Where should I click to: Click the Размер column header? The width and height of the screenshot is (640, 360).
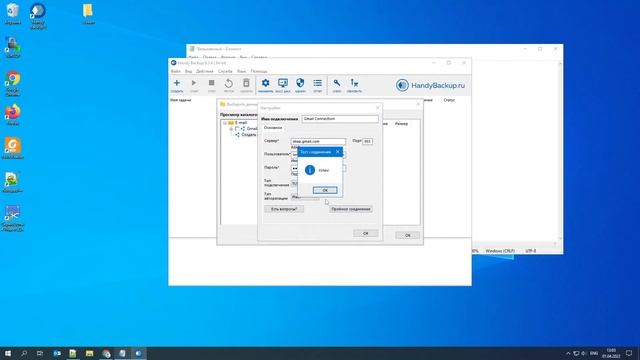[x=401, y=124]
